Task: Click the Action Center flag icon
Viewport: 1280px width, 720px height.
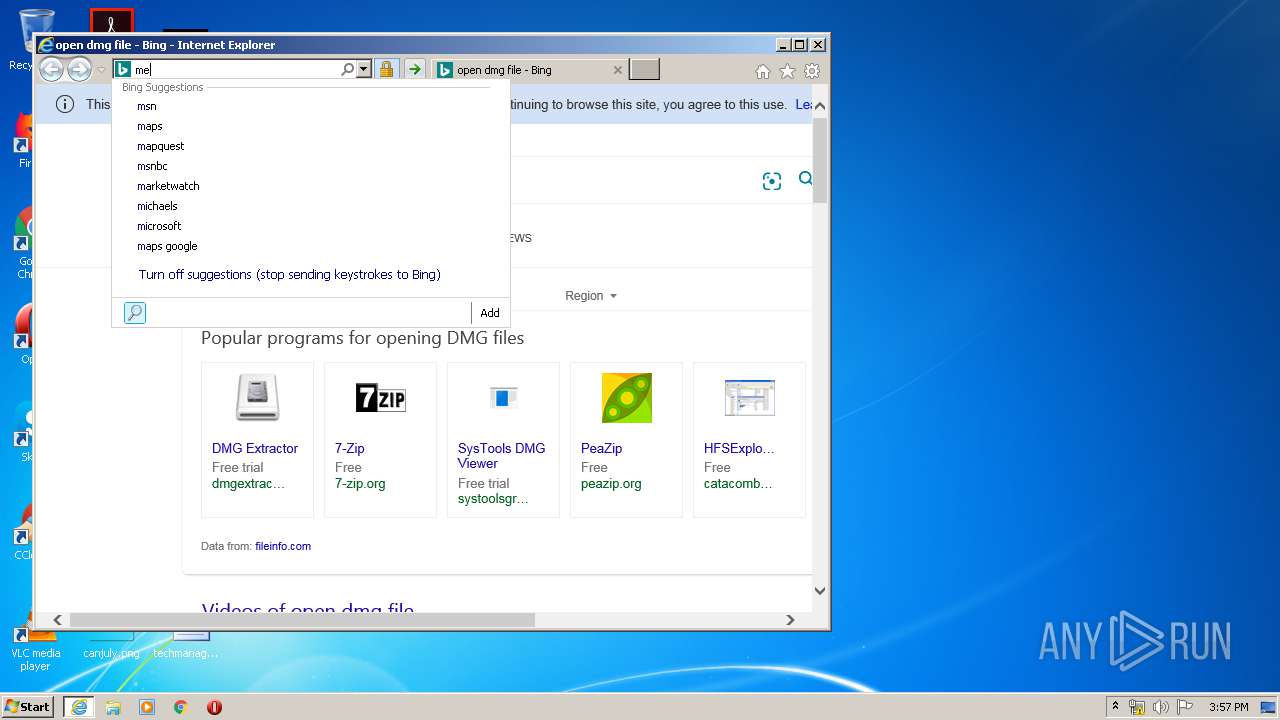Action: (x=1185, y=707)
